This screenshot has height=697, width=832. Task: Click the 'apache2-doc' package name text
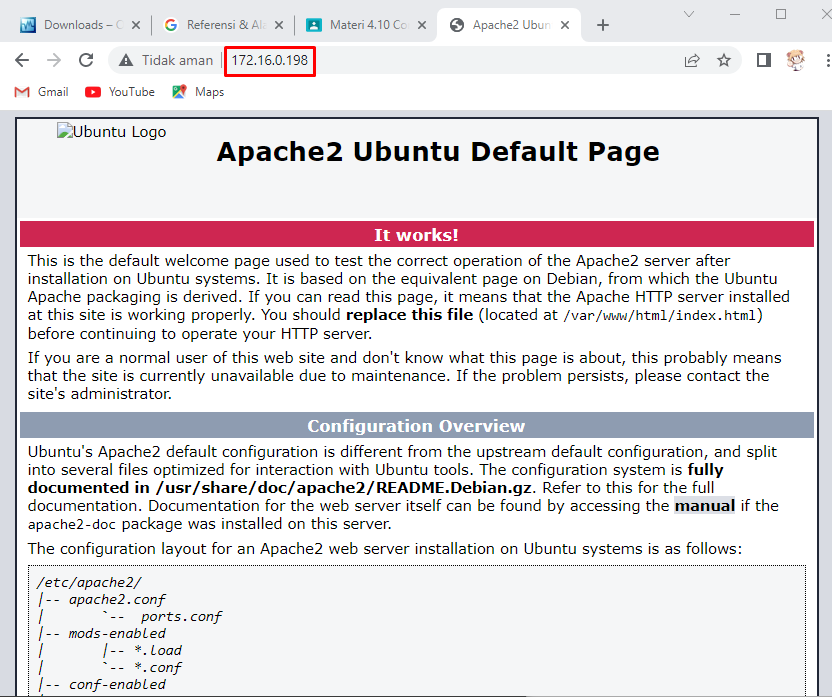(72, 525)
